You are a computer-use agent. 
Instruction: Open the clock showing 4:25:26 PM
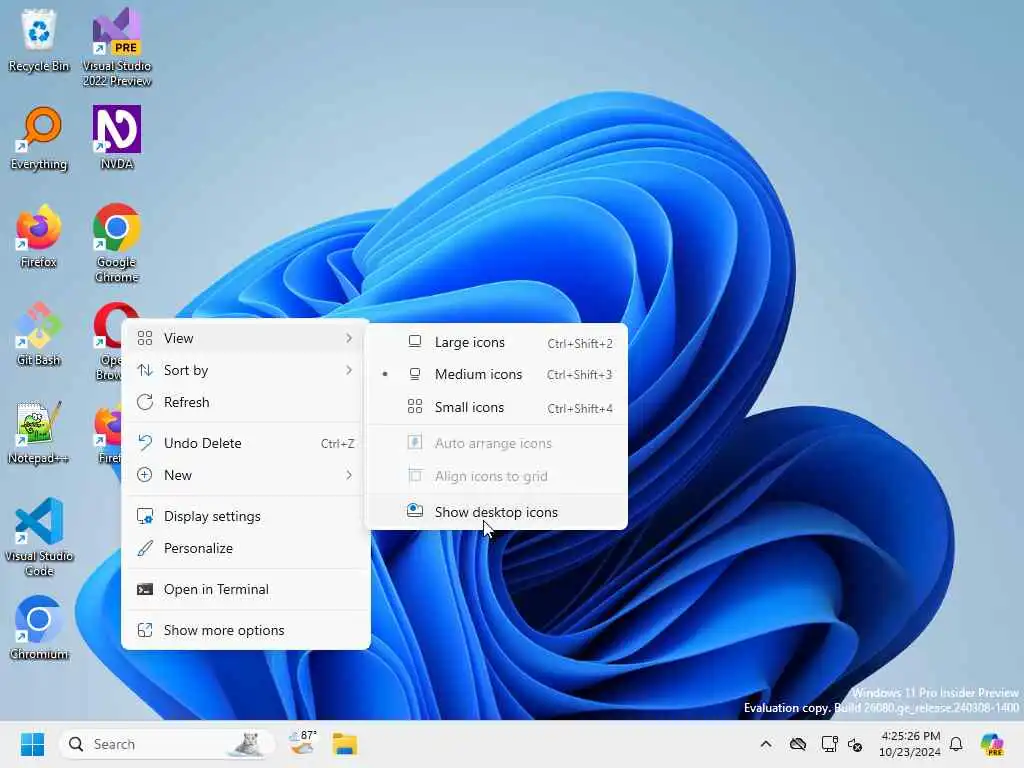tap(910, 744)
